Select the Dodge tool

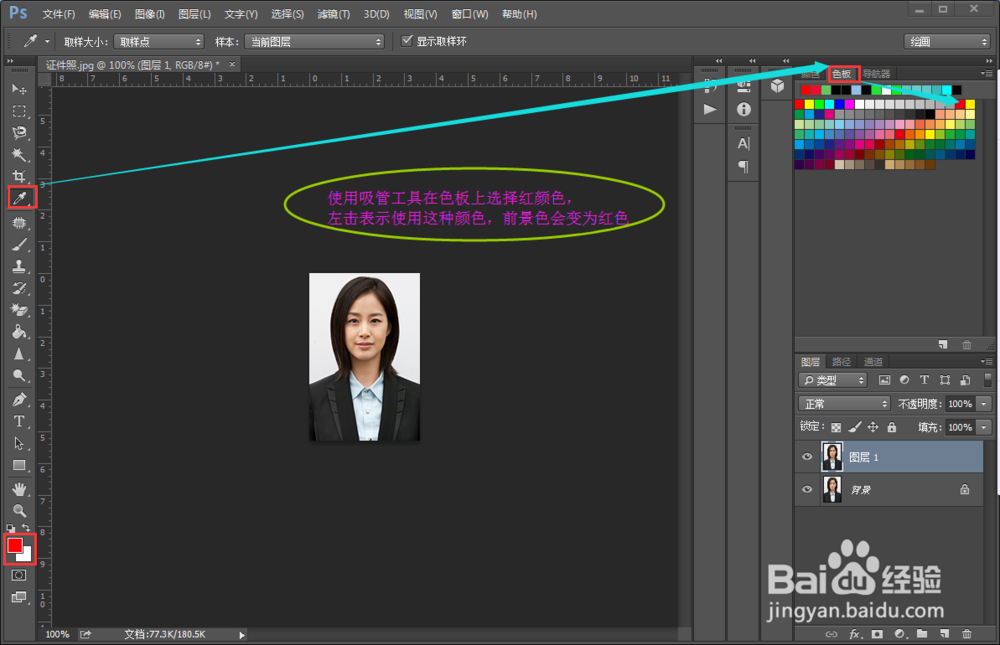coord(19,375)
